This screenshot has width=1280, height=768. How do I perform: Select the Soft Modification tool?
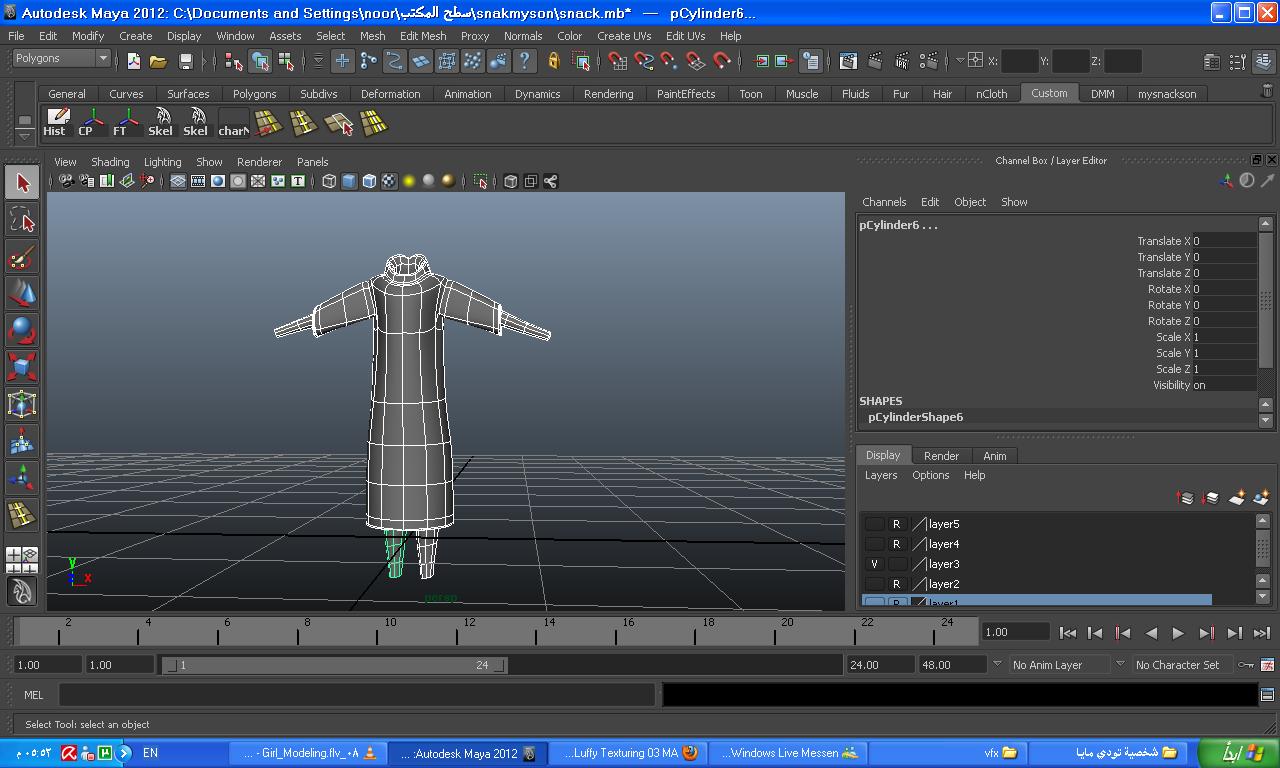pos(22,441)
